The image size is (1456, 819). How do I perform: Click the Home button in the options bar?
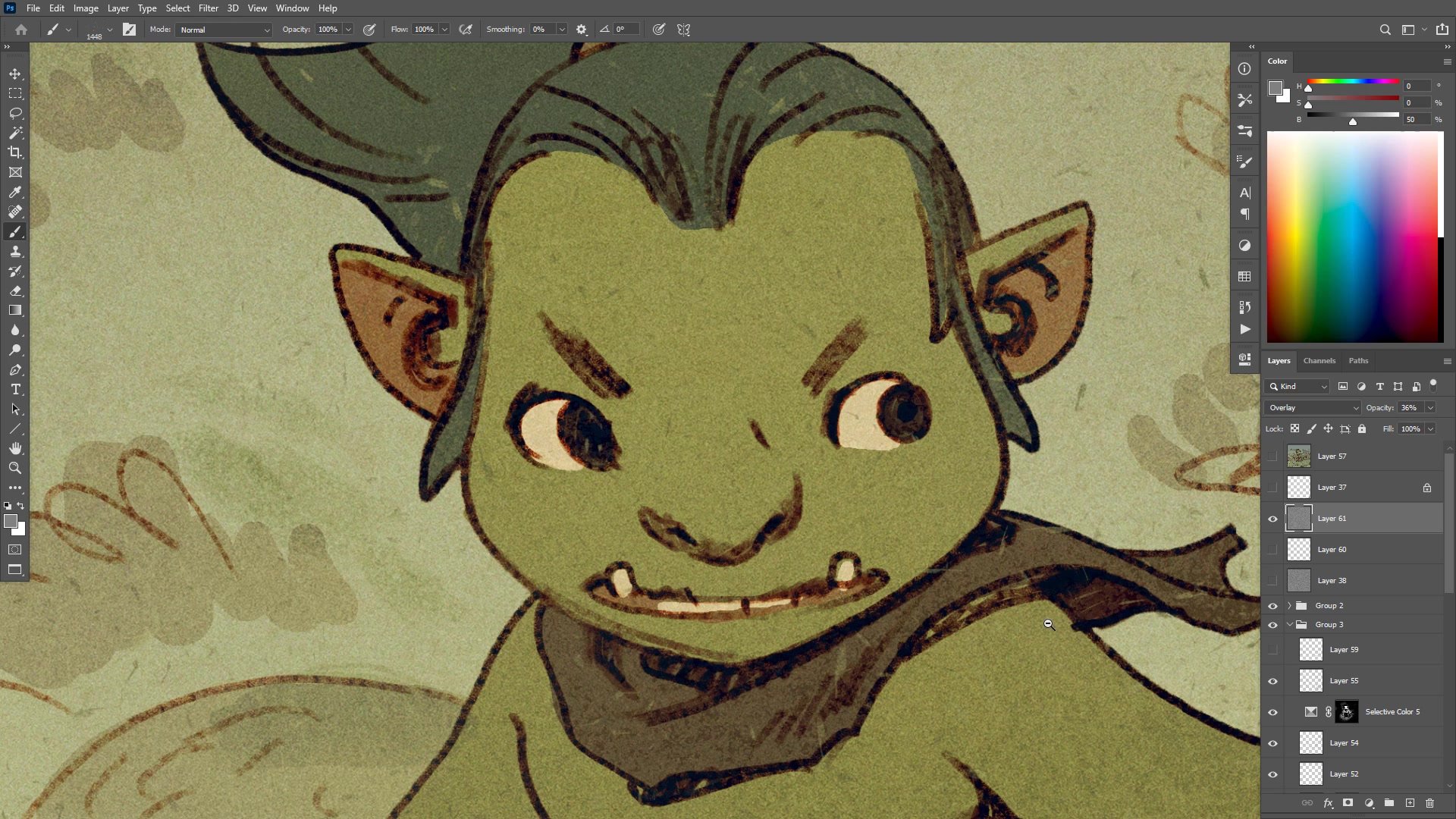click(x=21, y=29)
